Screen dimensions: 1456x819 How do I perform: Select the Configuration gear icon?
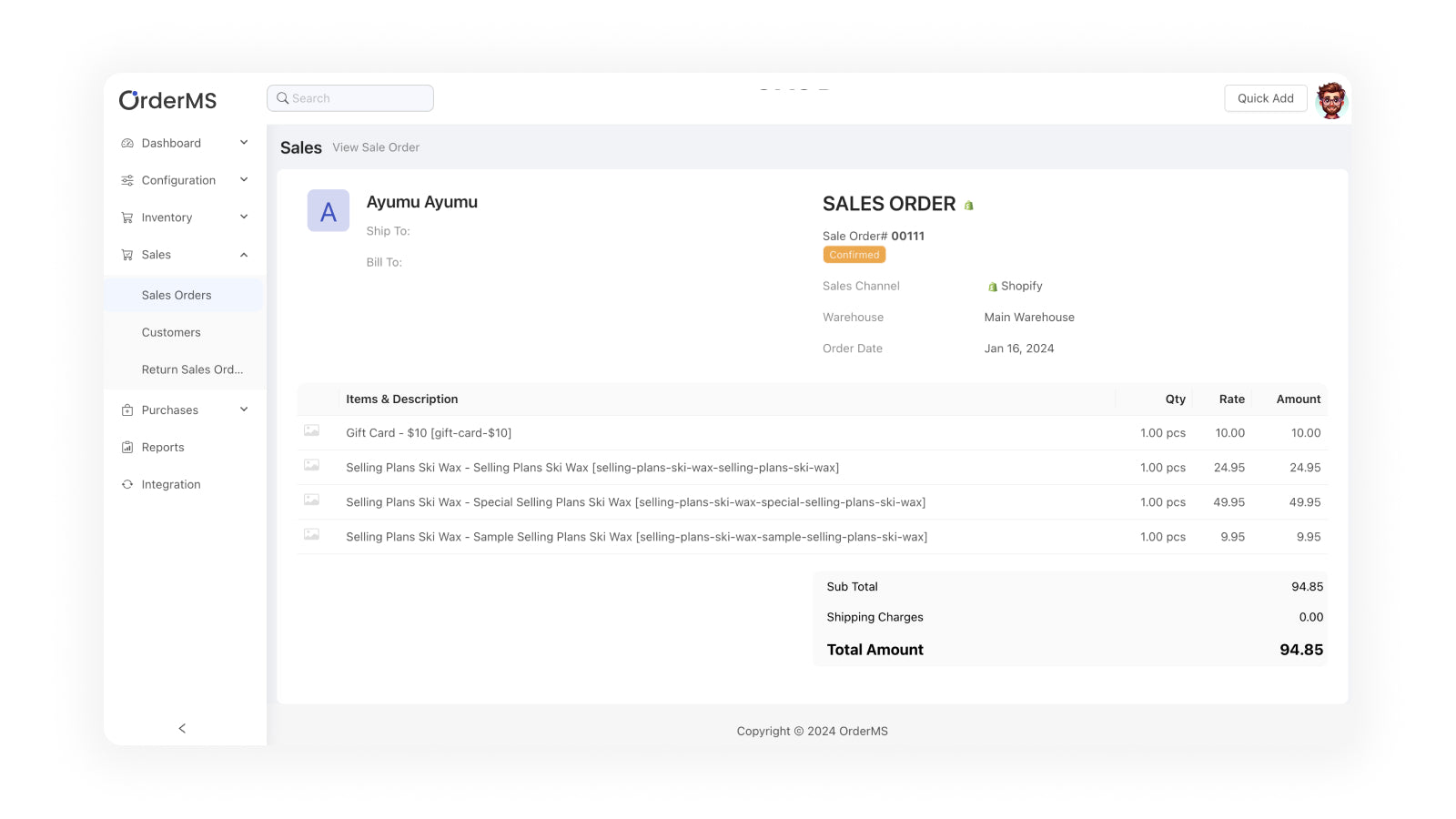126,180
